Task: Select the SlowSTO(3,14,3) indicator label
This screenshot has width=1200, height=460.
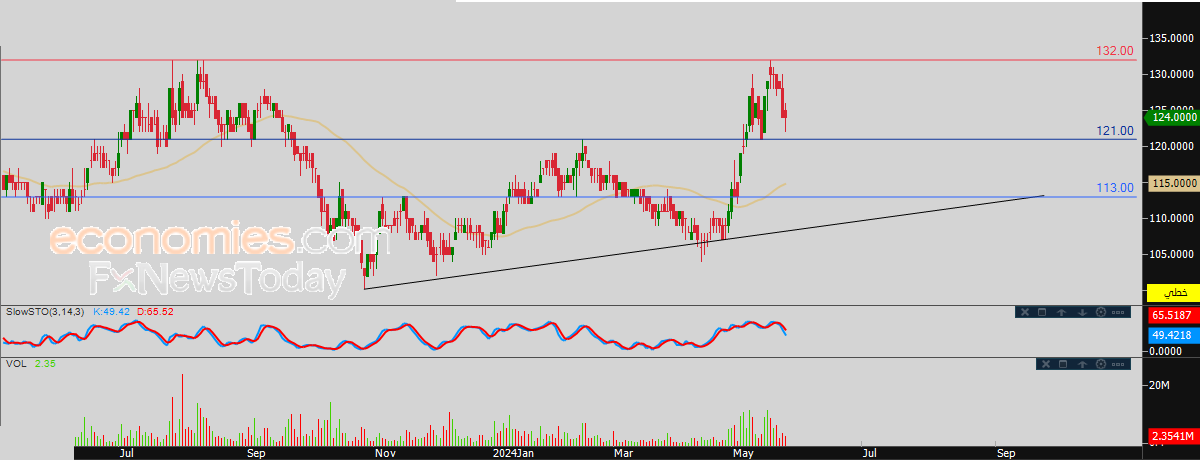Action: click(x=43, y=312)
